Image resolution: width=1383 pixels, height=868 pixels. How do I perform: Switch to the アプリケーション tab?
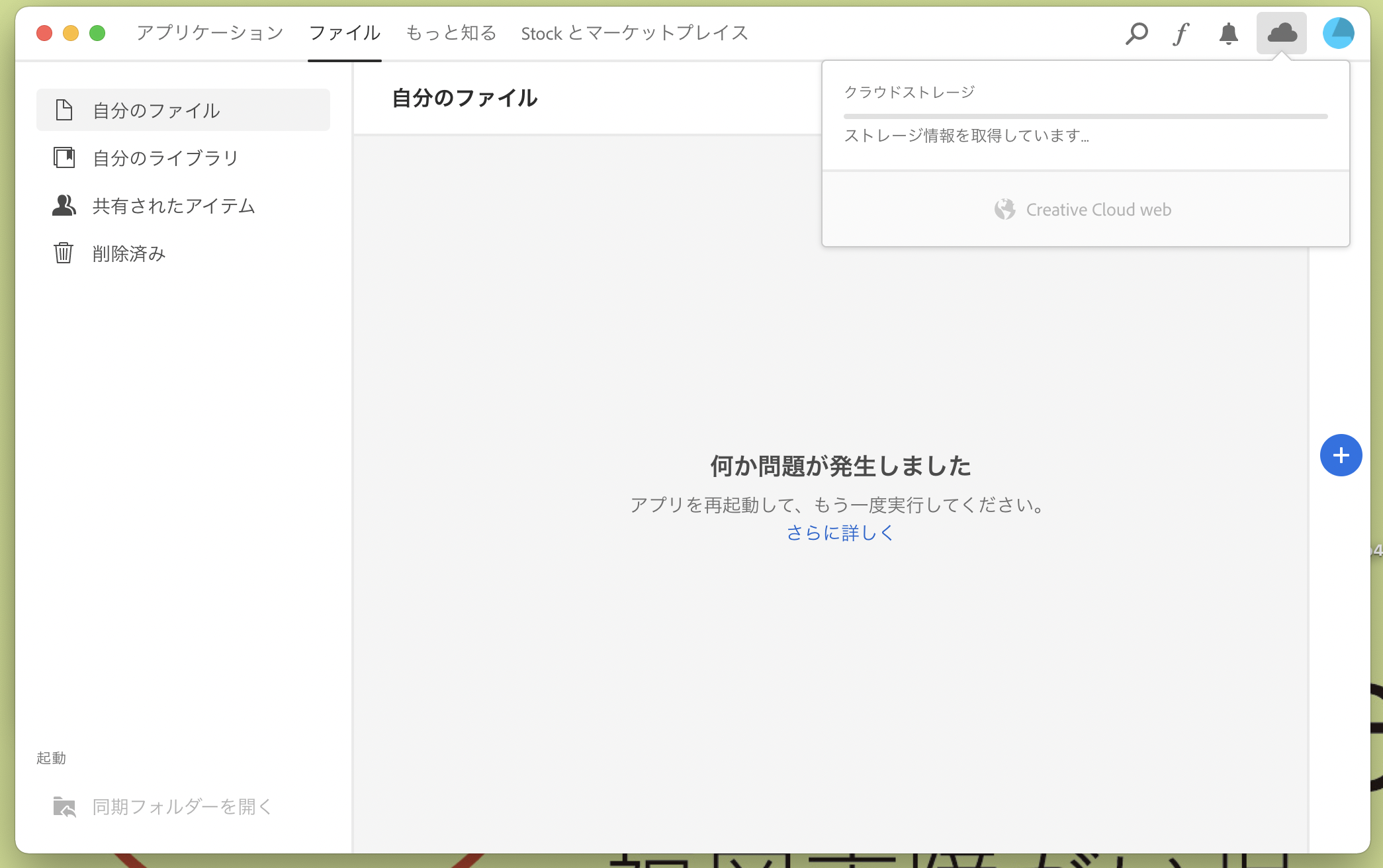210,33
